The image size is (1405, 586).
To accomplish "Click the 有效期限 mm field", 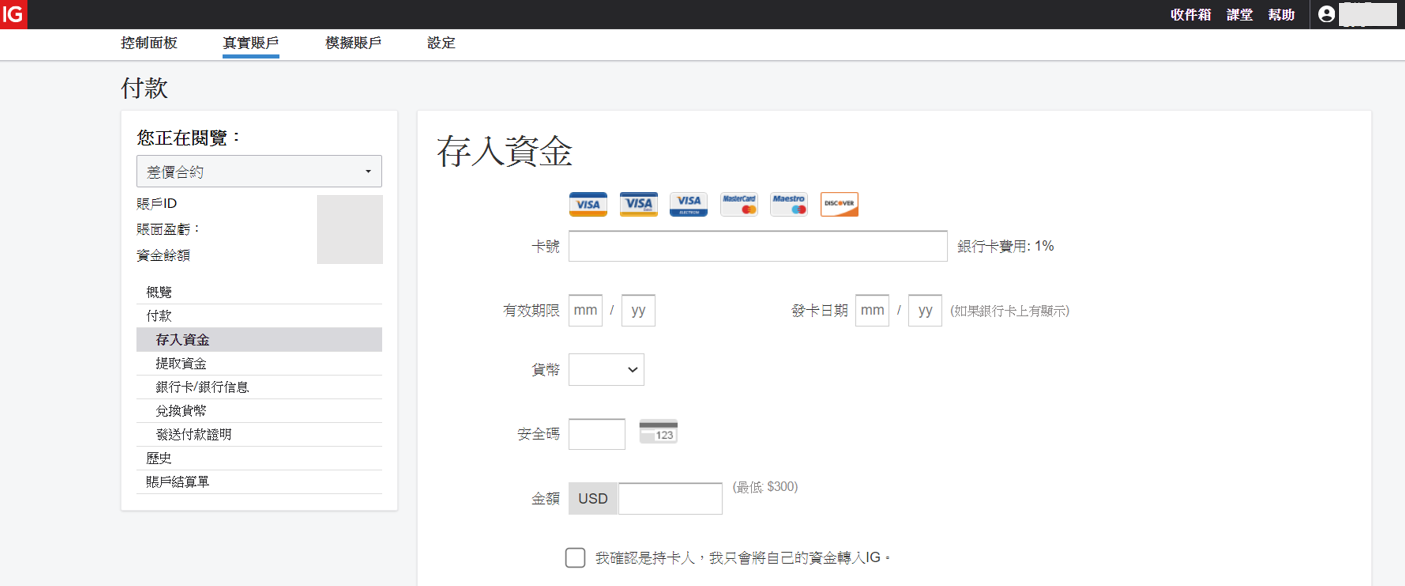I will (586, 310).
